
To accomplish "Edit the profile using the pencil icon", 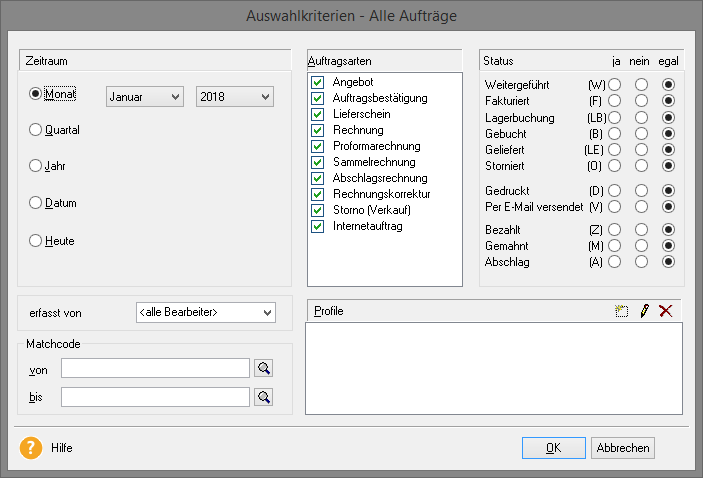I will (644, 311).
